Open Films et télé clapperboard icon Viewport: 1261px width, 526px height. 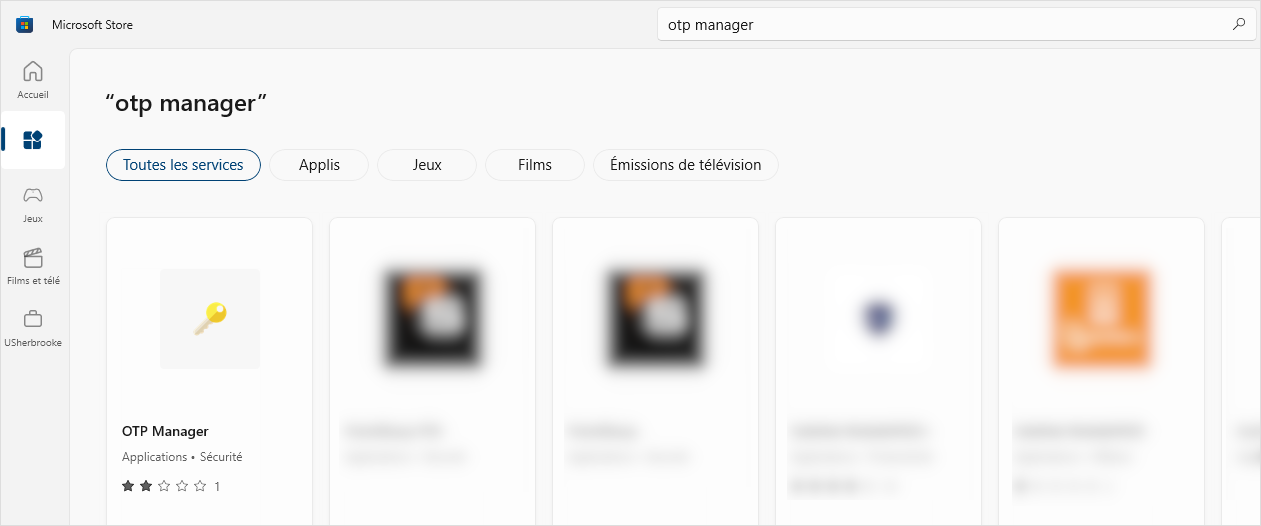[x=33, y=257]
